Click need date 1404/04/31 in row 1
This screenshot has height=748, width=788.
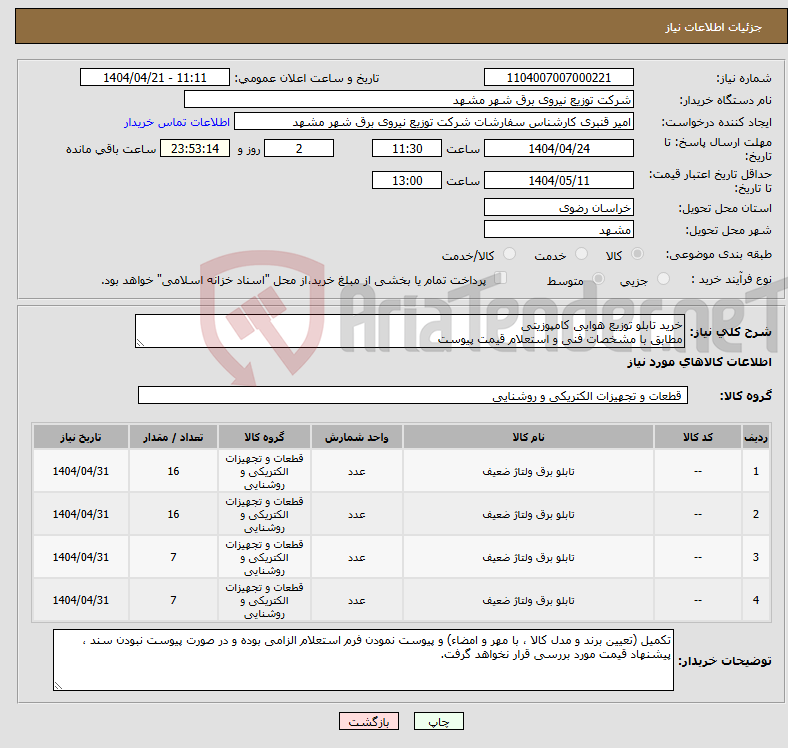pyautogui.click(x=81, y=471)
